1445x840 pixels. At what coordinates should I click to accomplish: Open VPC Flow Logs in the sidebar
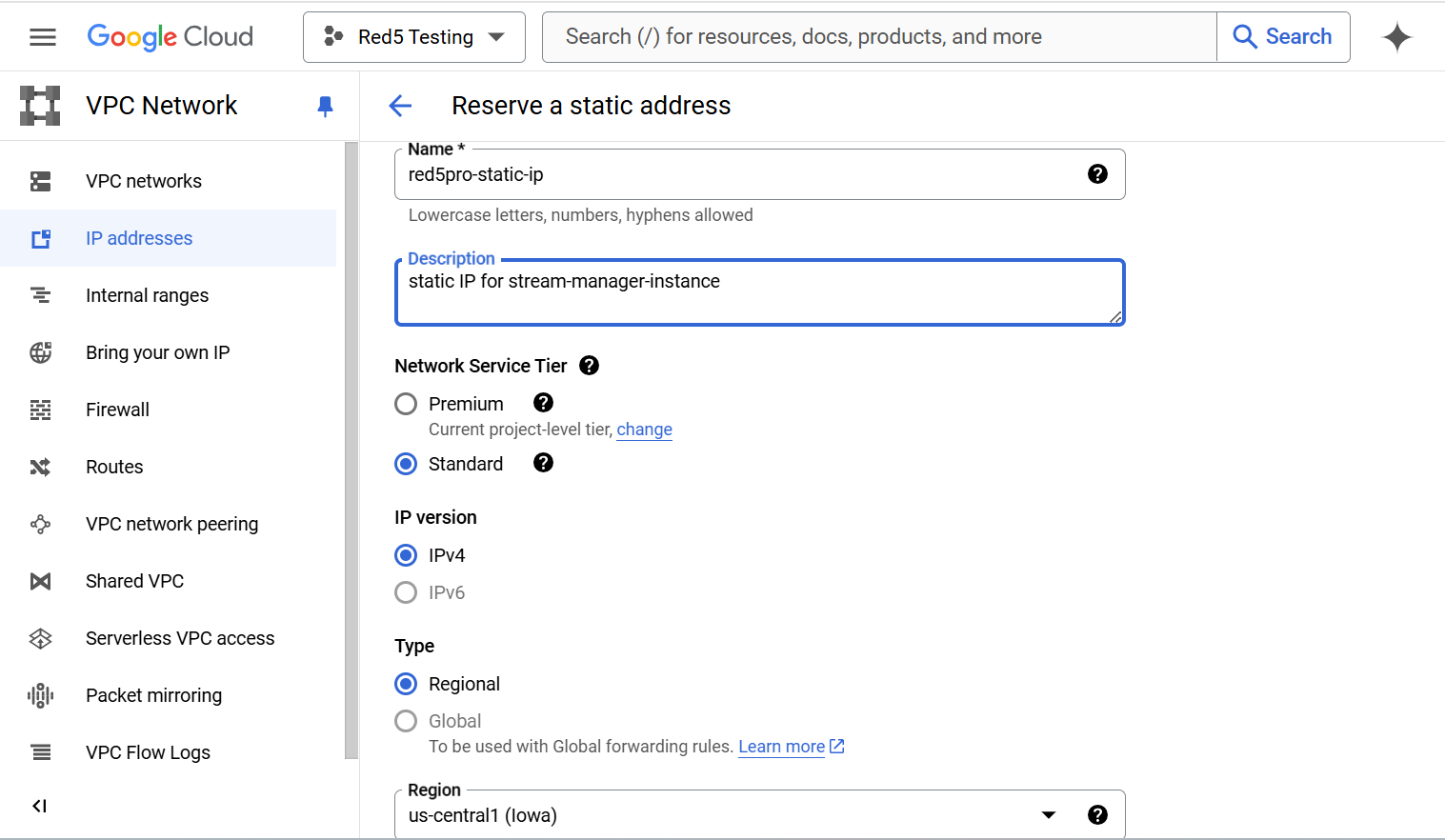tap(168, 752)
